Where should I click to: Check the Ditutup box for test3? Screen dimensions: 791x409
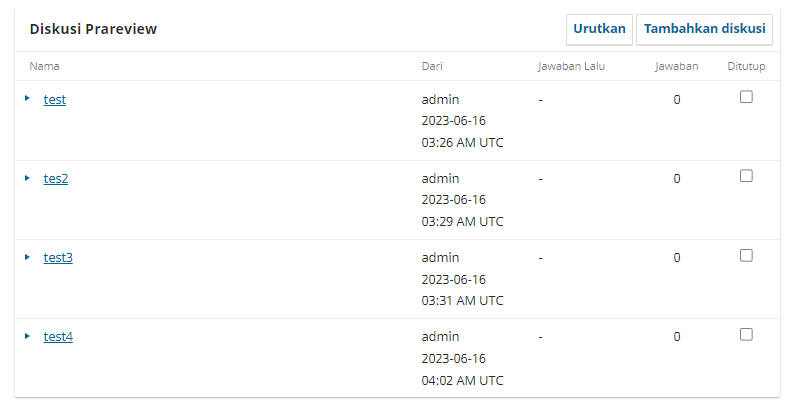(x=746, y=255)
